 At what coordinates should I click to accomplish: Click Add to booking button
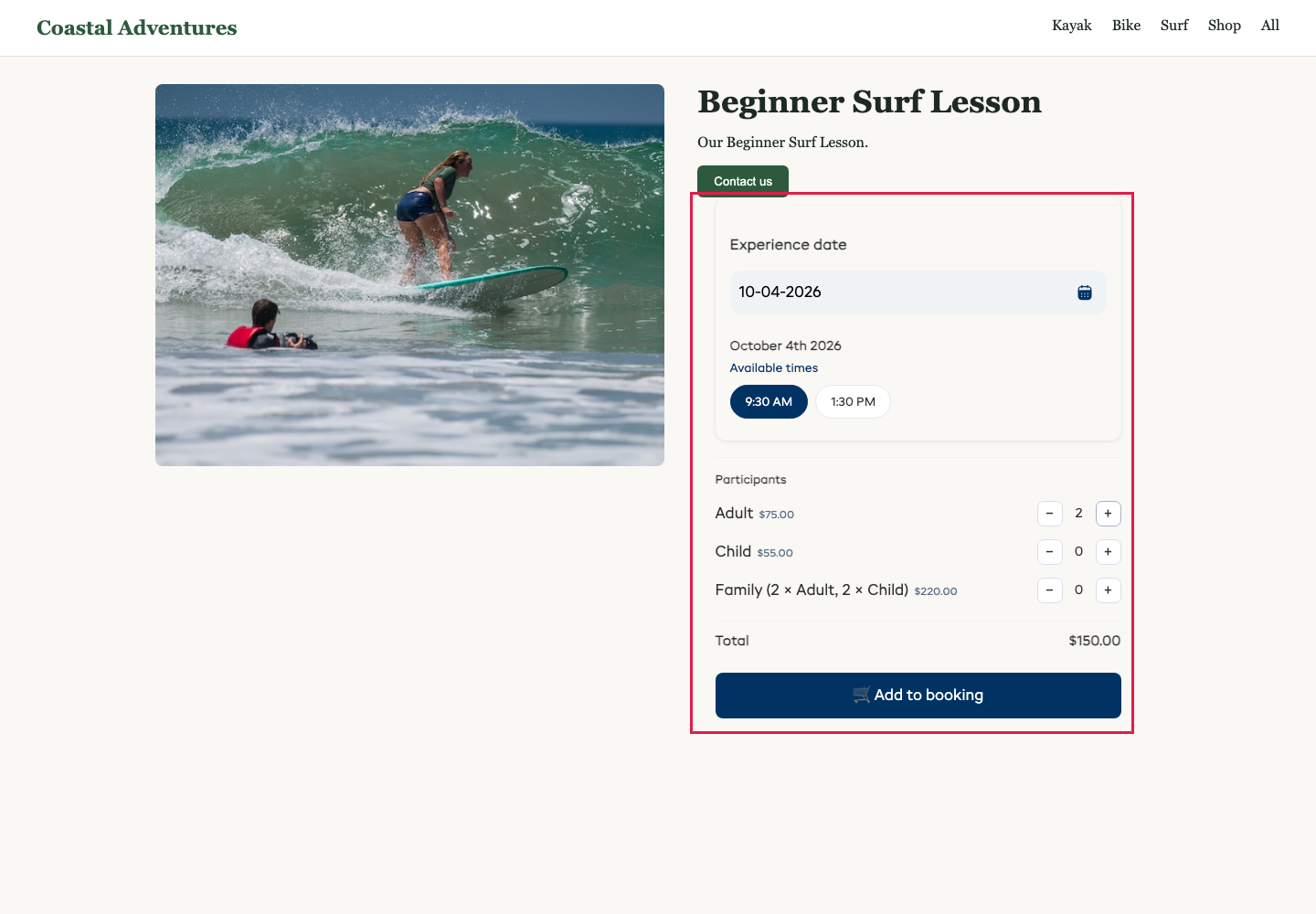918,696
